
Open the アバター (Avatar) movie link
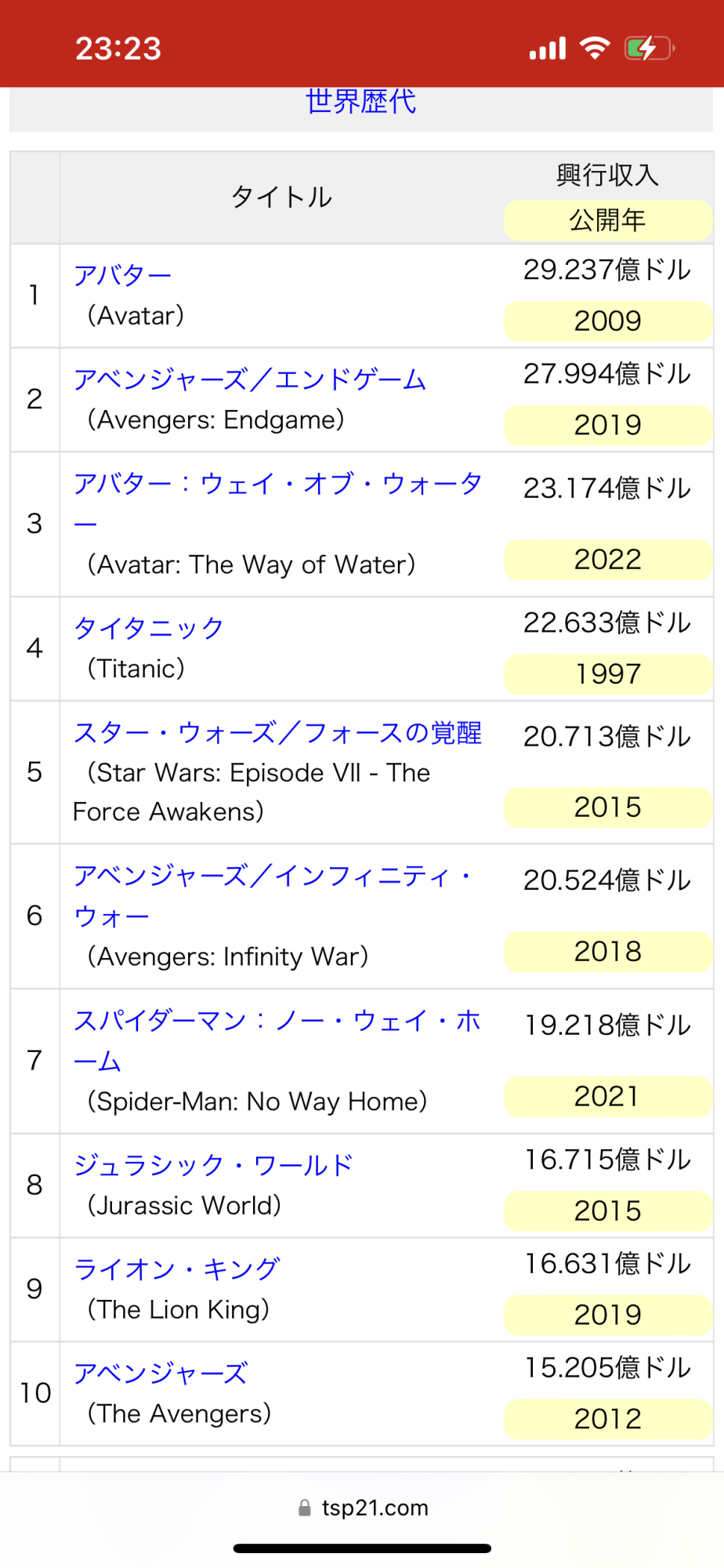[122, 275]
